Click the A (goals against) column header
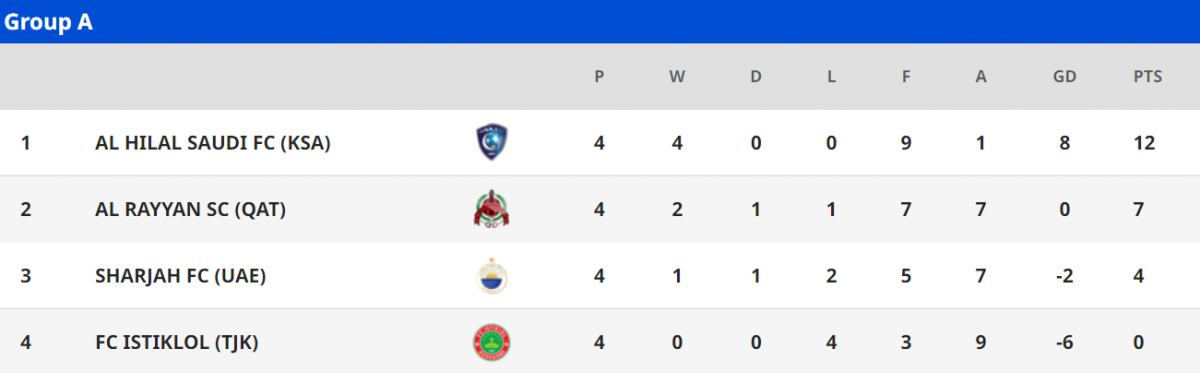Image resolution: width=1200 pixels, height=373 pixels. point(981,76)
